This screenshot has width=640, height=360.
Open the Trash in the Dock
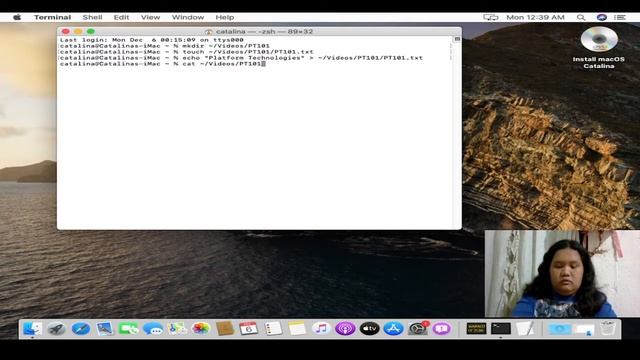[x=607, y=329]
